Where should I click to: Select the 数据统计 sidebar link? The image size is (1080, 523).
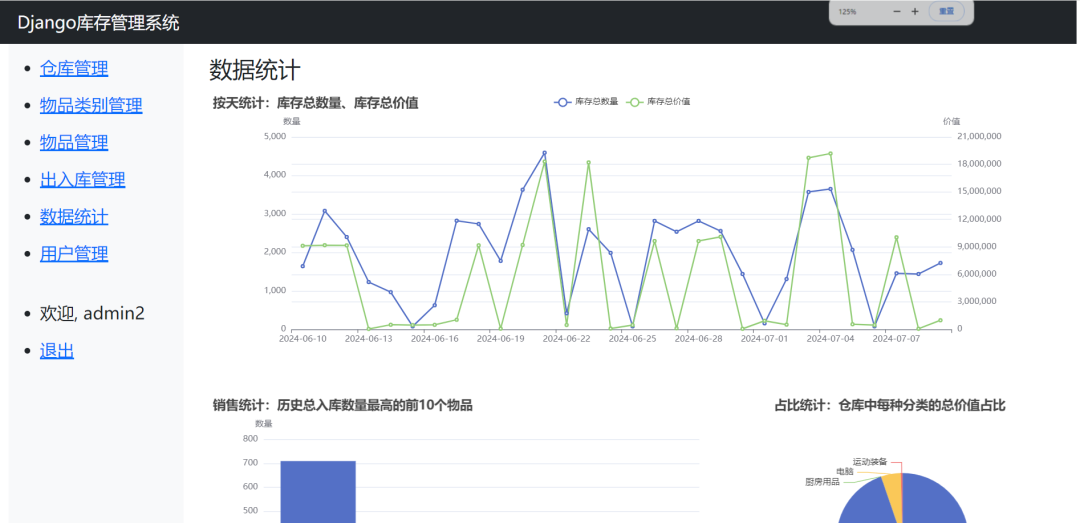click(x=74, y=217)
